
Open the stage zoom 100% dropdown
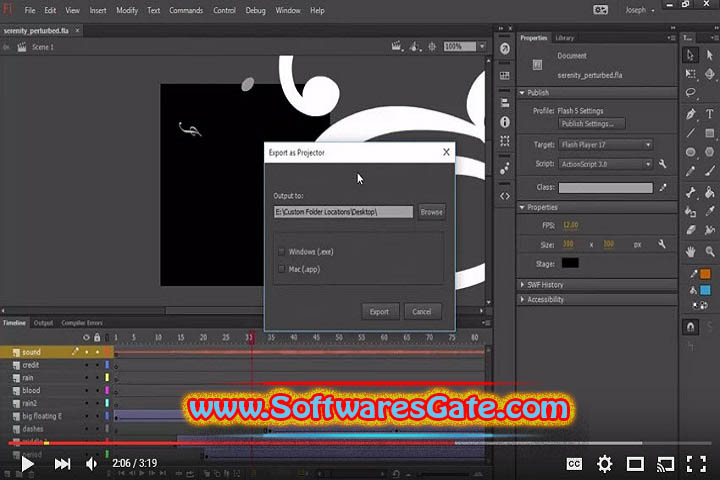pyautogui.click(x=482, y=46)
